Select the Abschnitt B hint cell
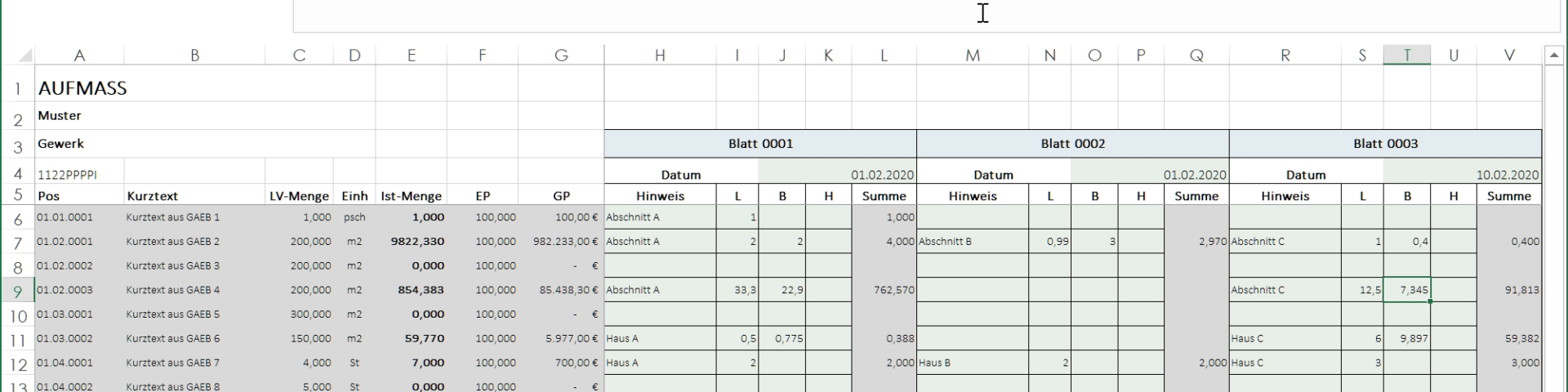The width and height of the screenshot is (1568, 392). (972, 242)
